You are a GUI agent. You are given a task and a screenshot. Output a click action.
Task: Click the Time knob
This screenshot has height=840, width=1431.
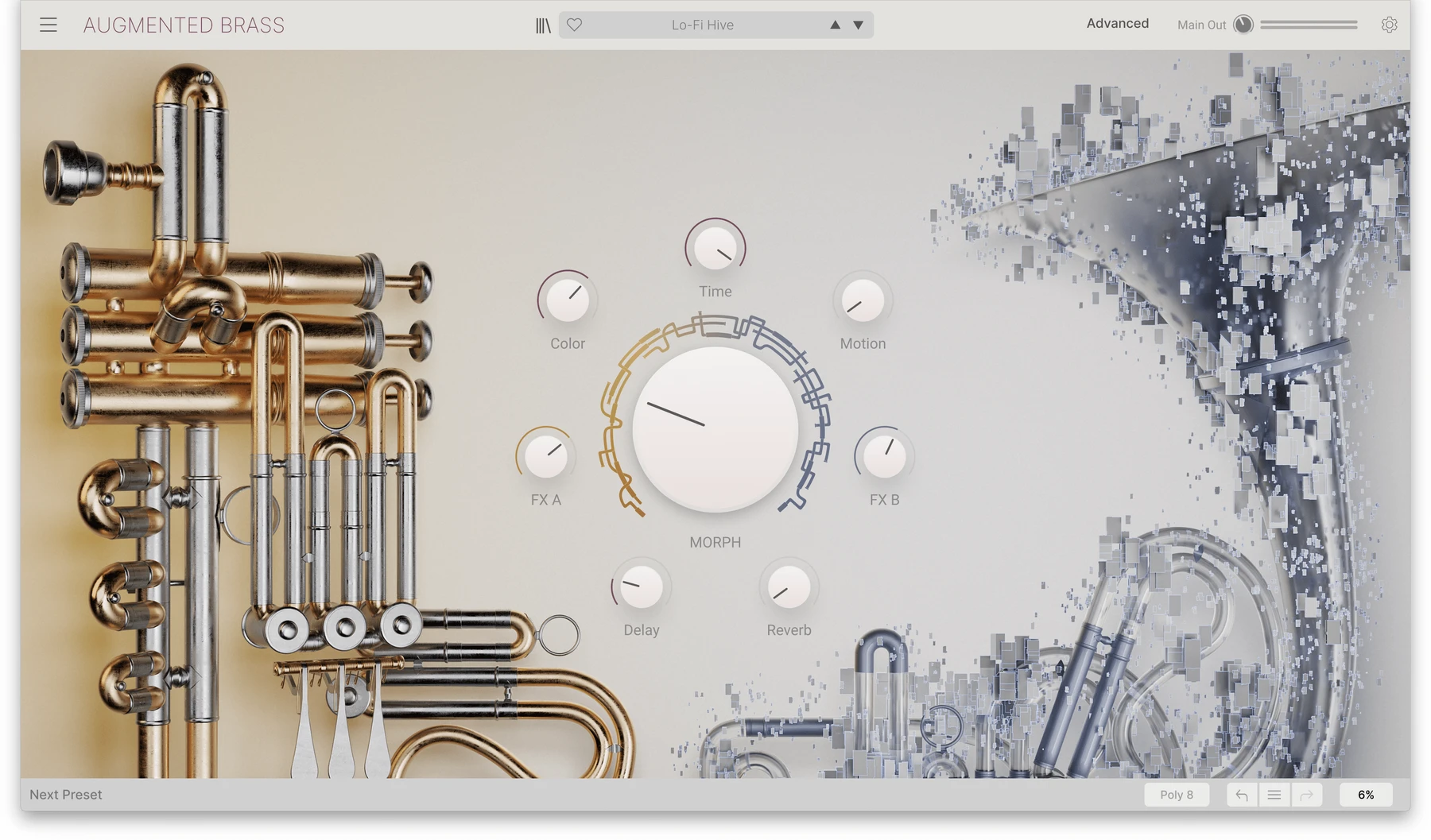715,248
